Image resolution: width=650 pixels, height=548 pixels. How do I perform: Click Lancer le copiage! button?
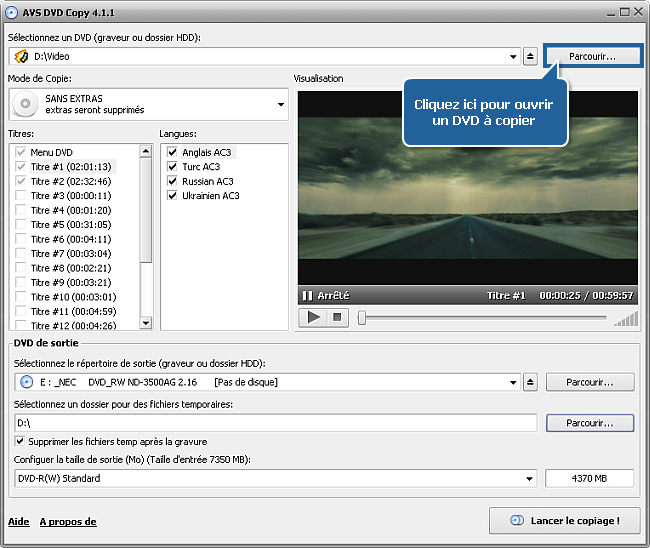click(564, 520)
